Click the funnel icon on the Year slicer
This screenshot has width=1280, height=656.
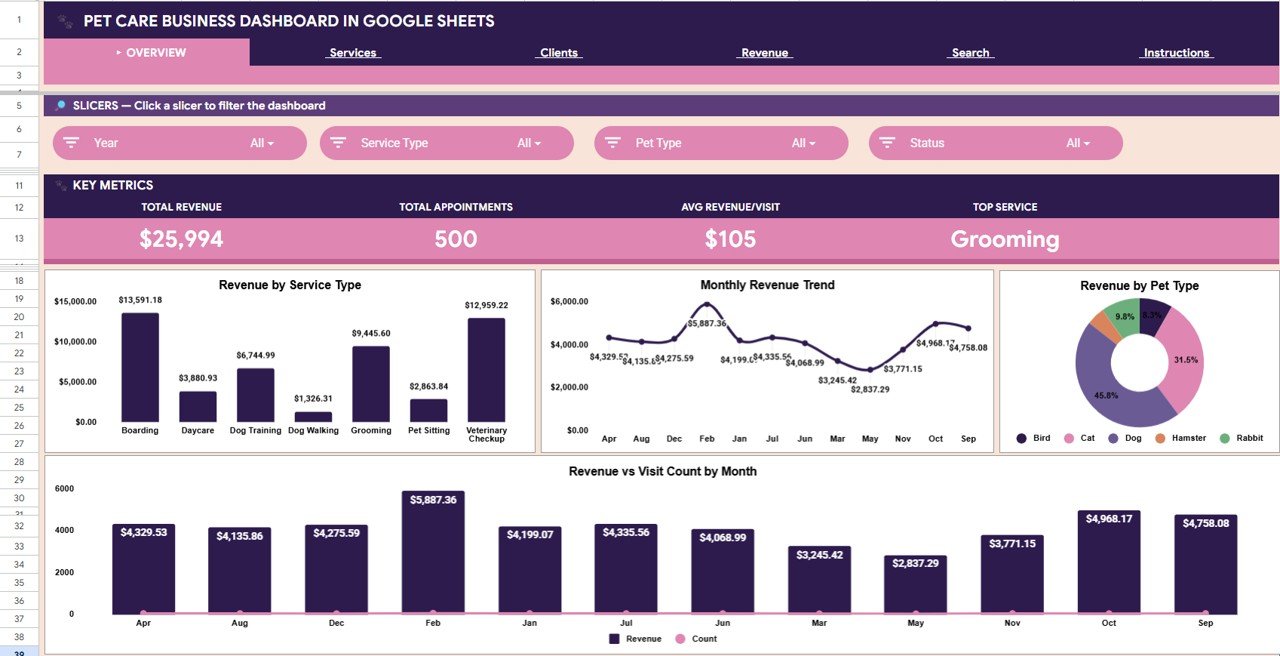coord(73,142)
